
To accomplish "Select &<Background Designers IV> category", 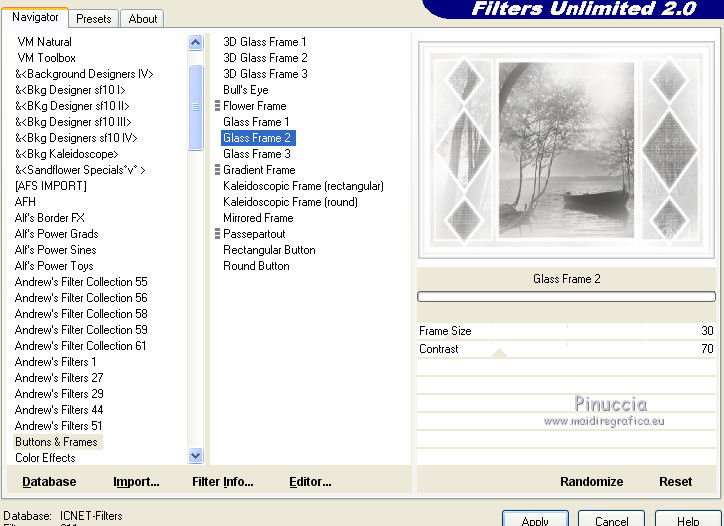I will click(x=84, y=74).
